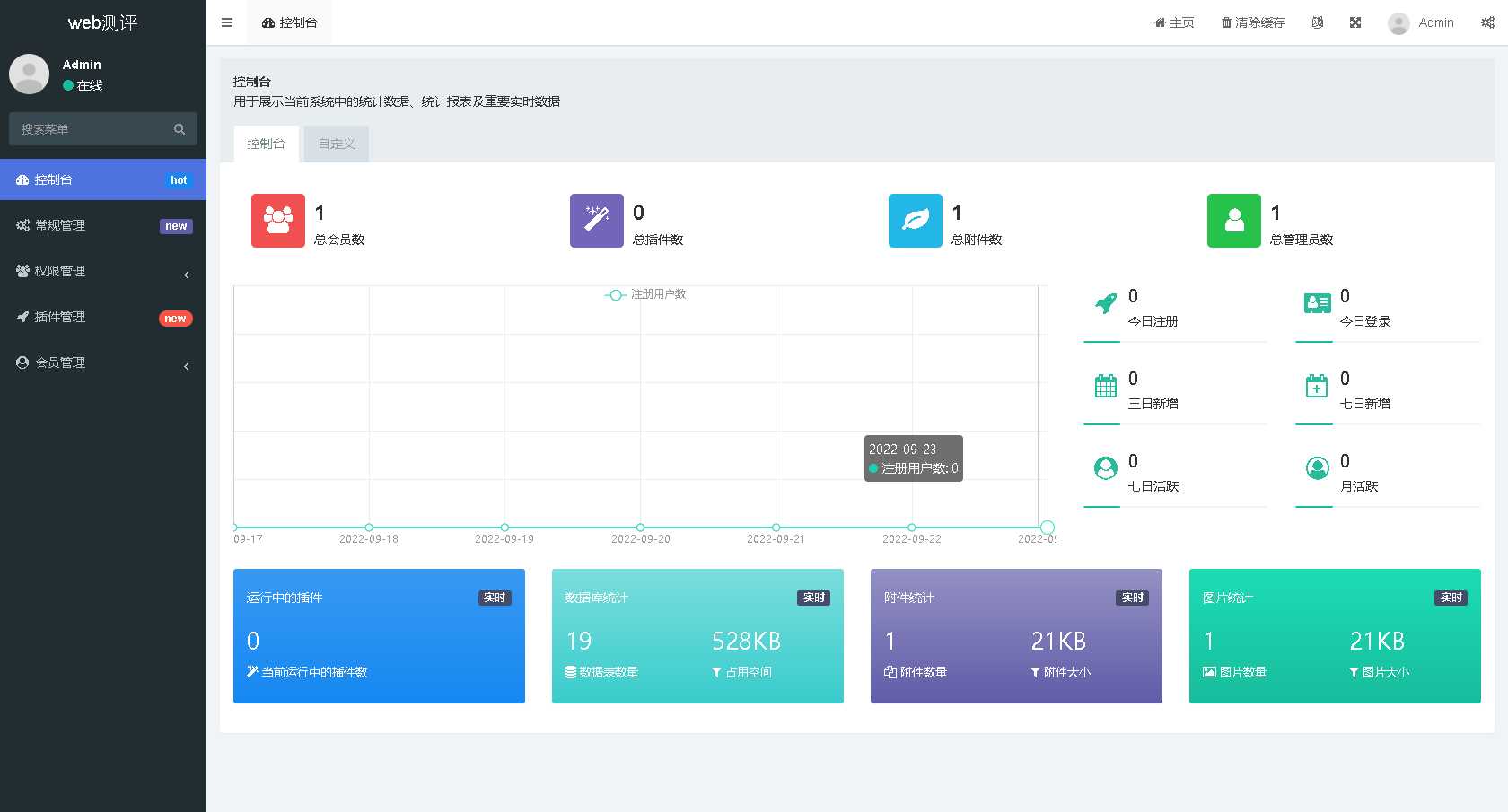Click the 实时 badge on 运行中的插件 card
This screenshot has width=1508, height=812.
point(495,598)
